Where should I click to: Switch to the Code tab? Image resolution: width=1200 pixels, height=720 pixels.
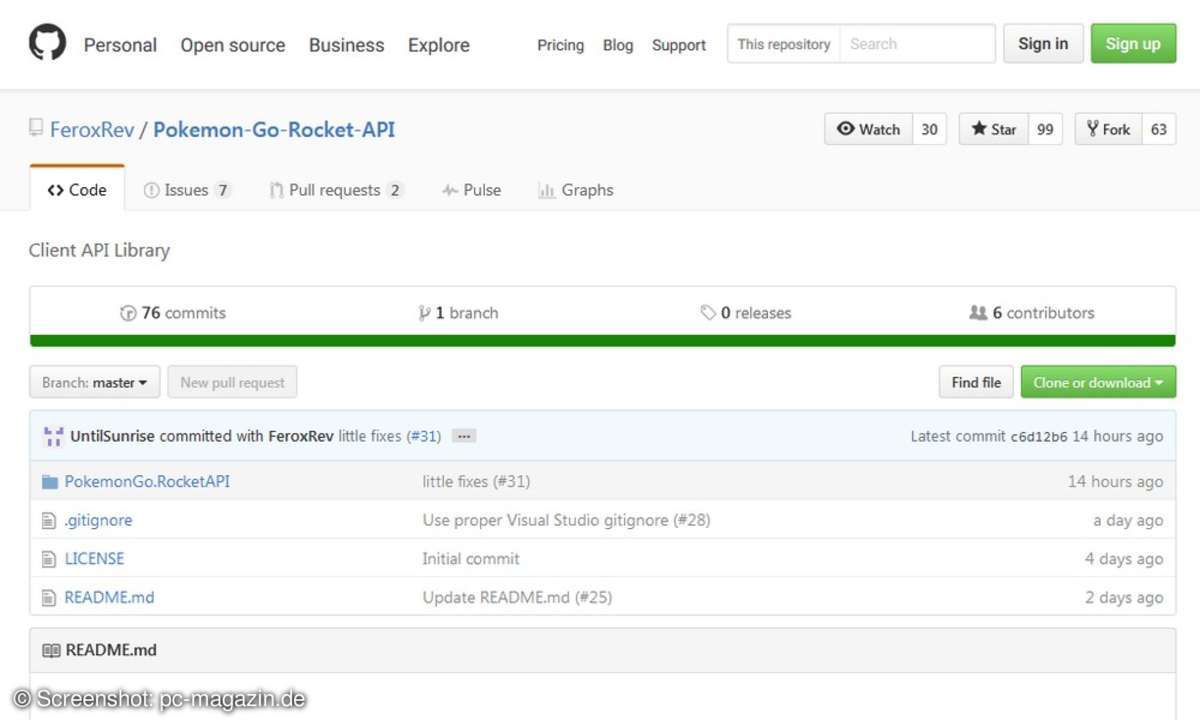[x=77, y=190]
